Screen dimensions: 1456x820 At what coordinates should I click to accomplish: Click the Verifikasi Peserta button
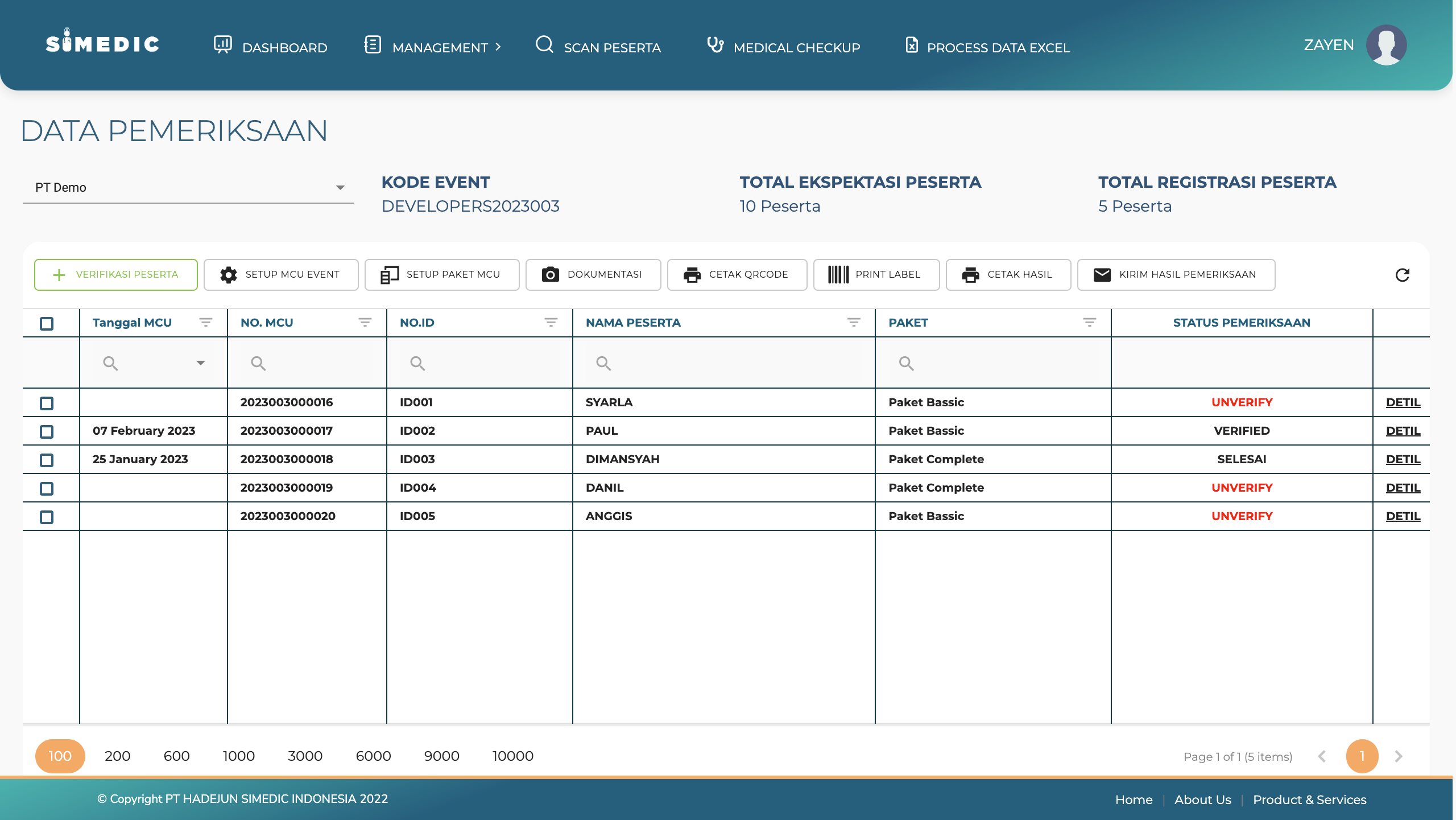click(x=116, y=275)
